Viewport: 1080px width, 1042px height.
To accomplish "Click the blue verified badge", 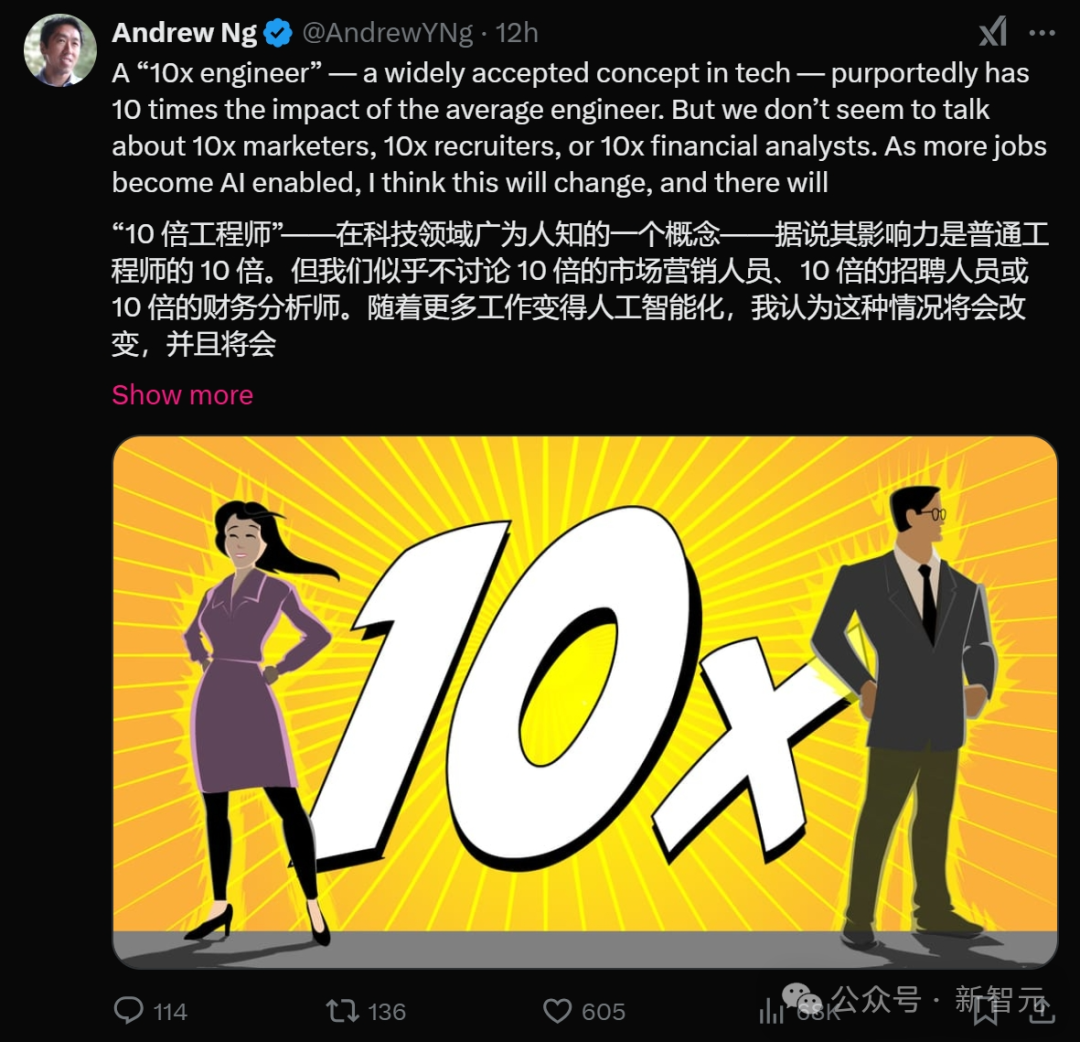I will pos(278,33).
